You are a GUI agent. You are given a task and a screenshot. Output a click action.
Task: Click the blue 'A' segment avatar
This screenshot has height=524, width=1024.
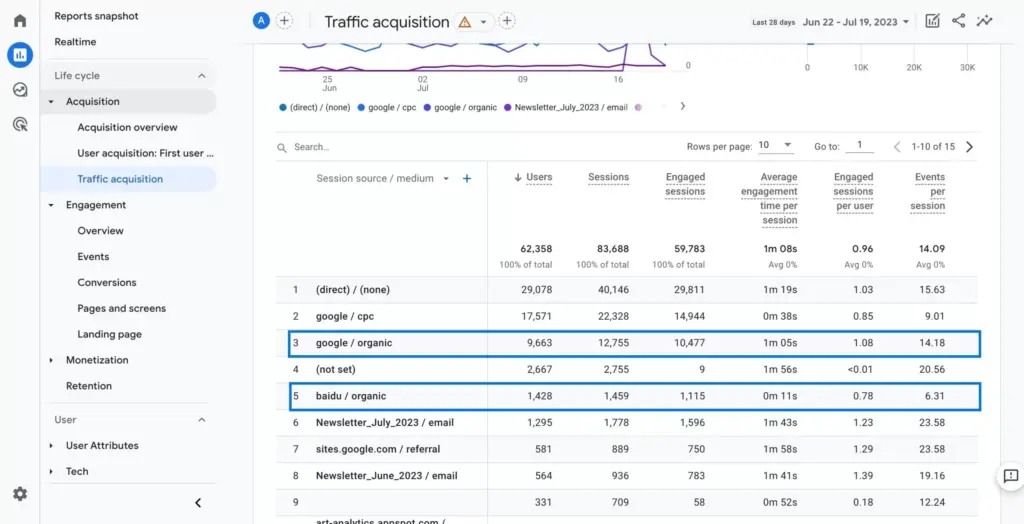click(x=261, y=21)
